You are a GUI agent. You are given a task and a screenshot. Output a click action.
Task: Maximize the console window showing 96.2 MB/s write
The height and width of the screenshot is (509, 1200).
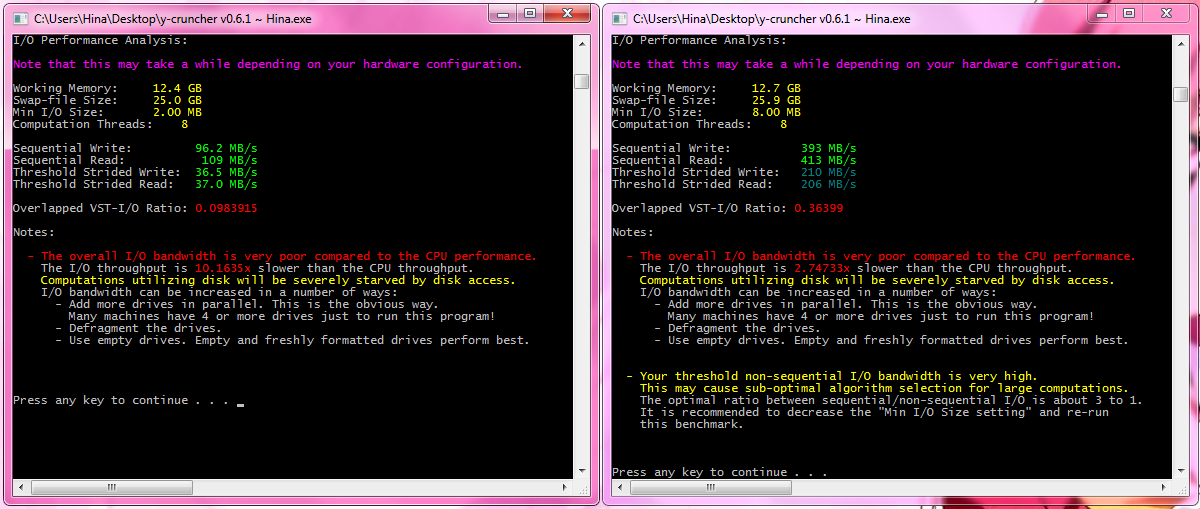point(529,13)
